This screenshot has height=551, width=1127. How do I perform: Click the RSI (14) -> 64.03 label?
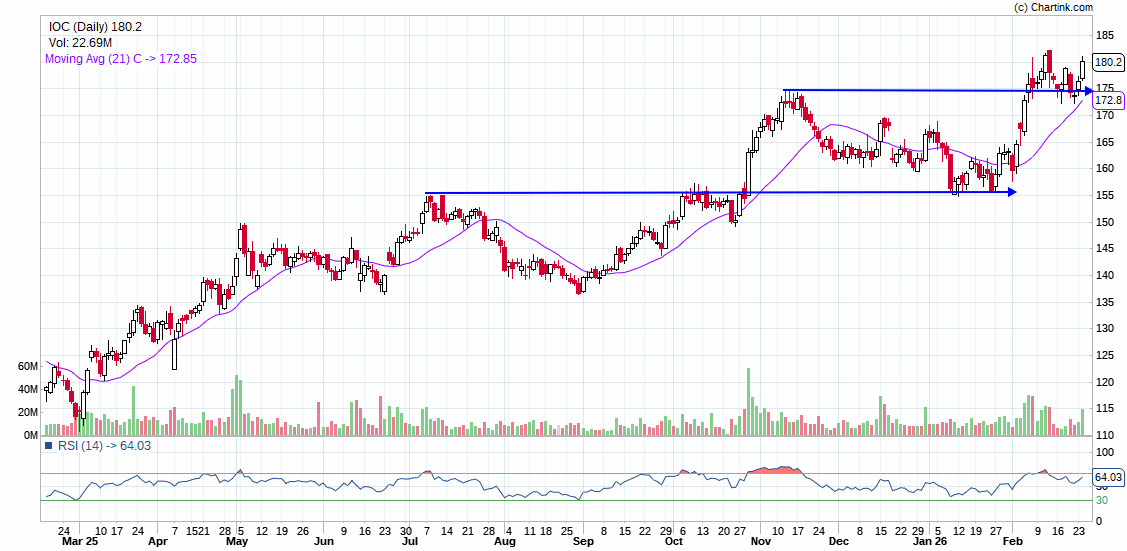click(106, 445)
